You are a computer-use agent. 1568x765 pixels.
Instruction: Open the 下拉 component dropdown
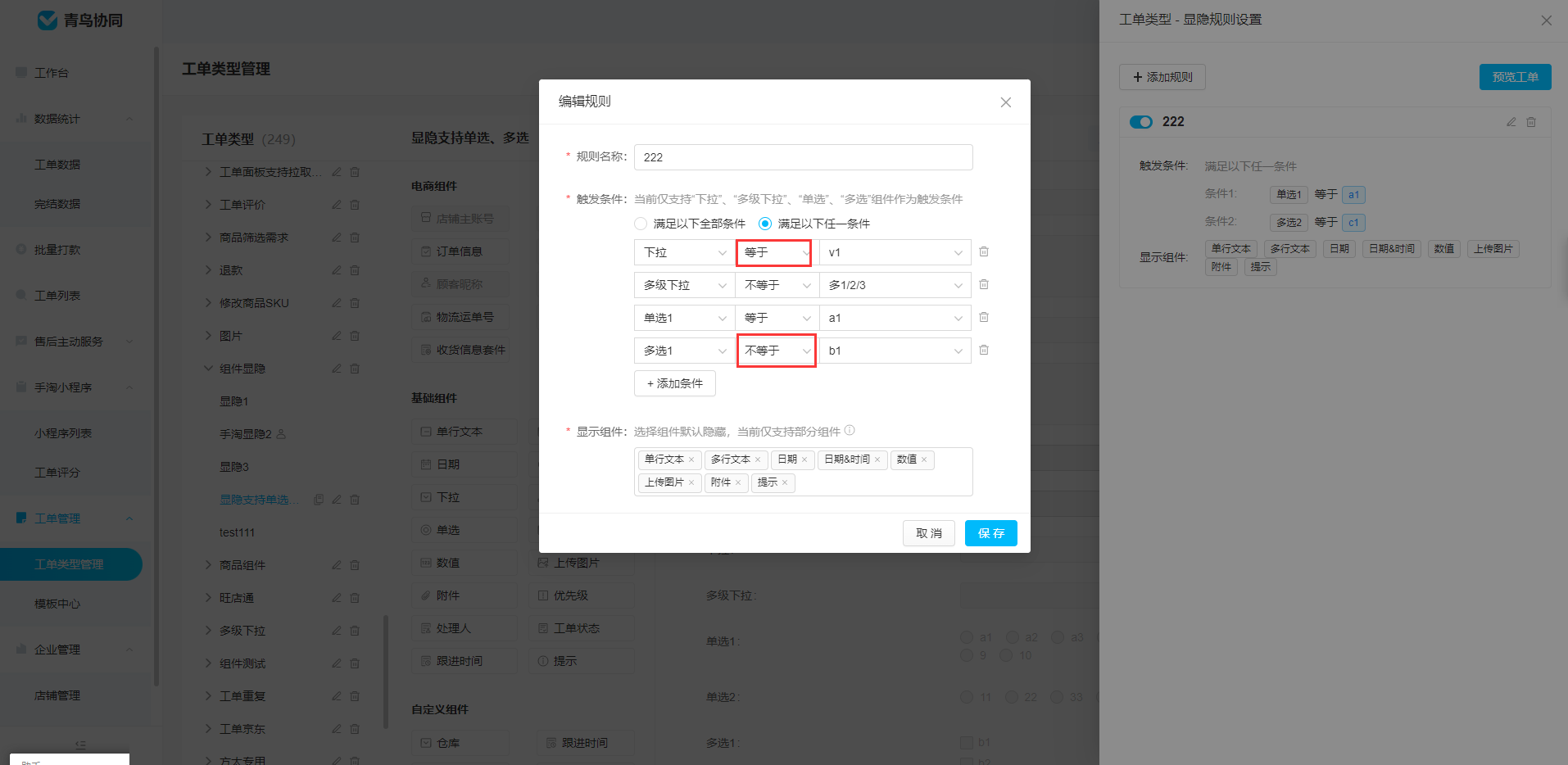684,252
